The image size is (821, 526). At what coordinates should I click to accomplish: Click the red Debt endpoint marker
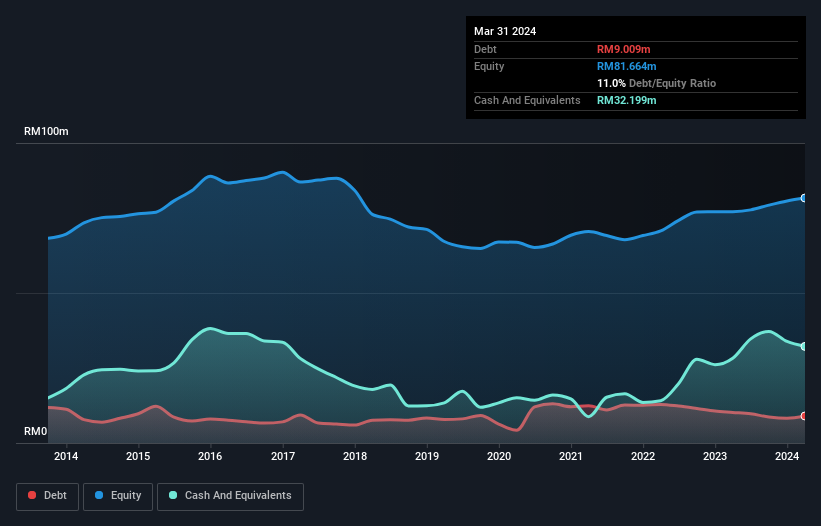coord(803,416)
